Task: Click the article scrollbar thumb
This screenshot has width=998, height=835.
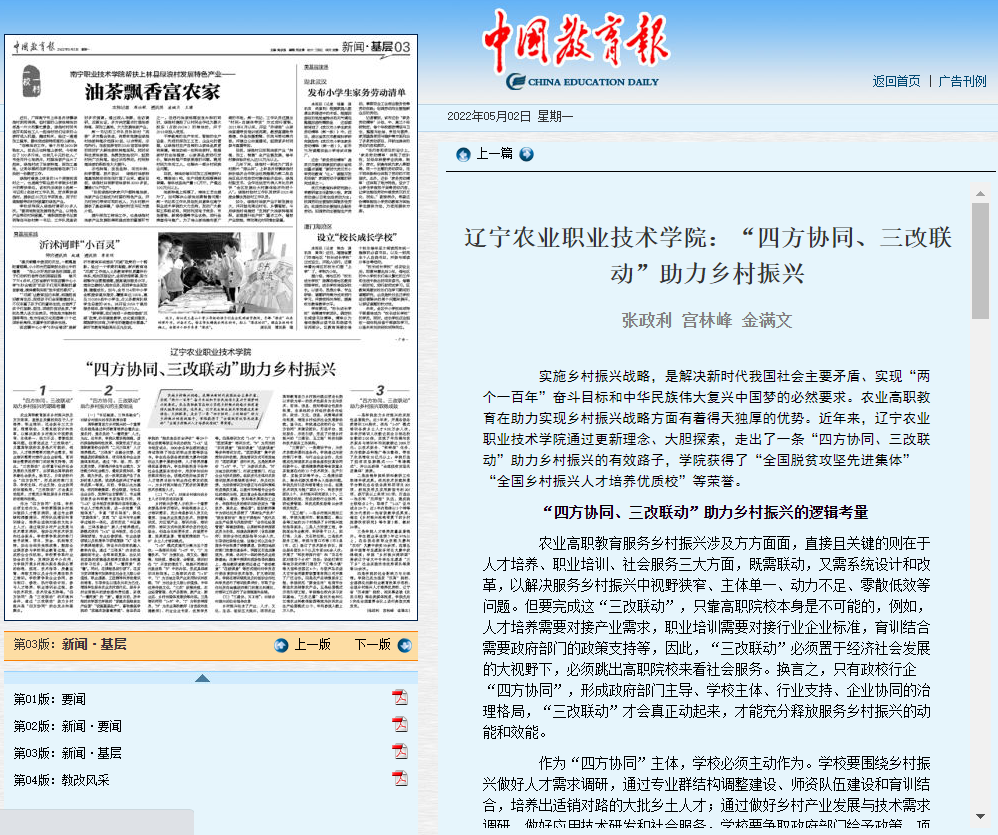Action: [x=980, y=261]
